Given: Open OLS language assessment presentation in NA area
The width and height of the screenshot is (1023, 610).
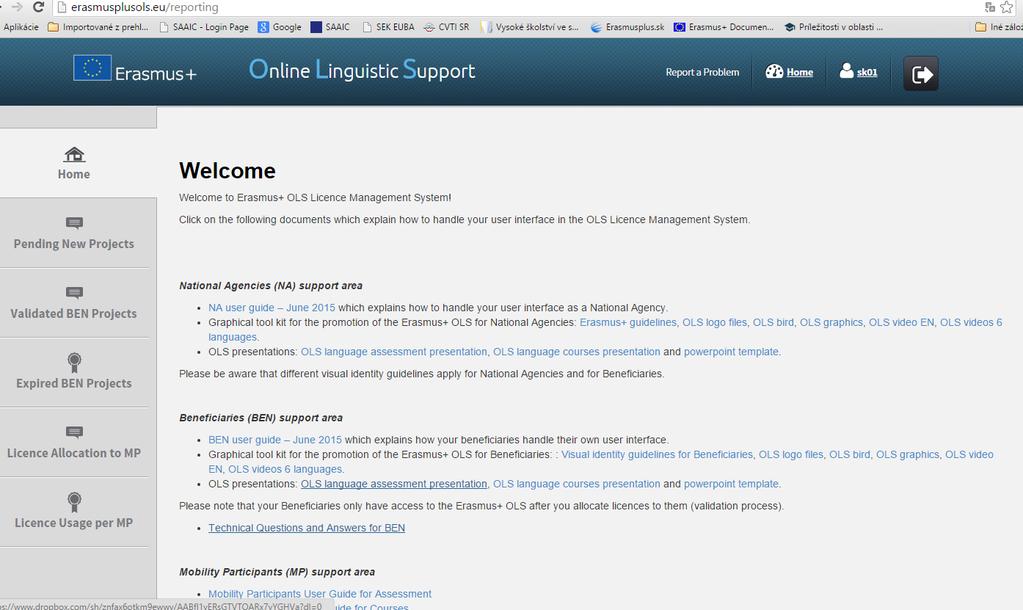Looking at the screenshot, I should (393, 352).
